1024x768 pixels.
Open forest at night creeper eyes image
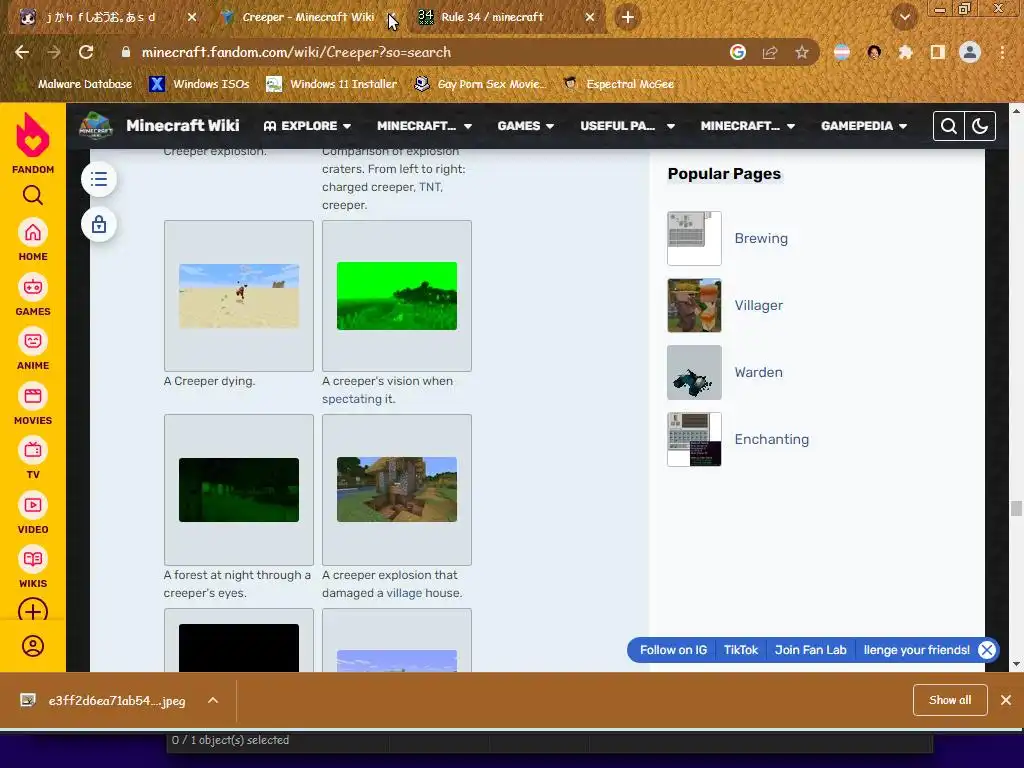239,490
